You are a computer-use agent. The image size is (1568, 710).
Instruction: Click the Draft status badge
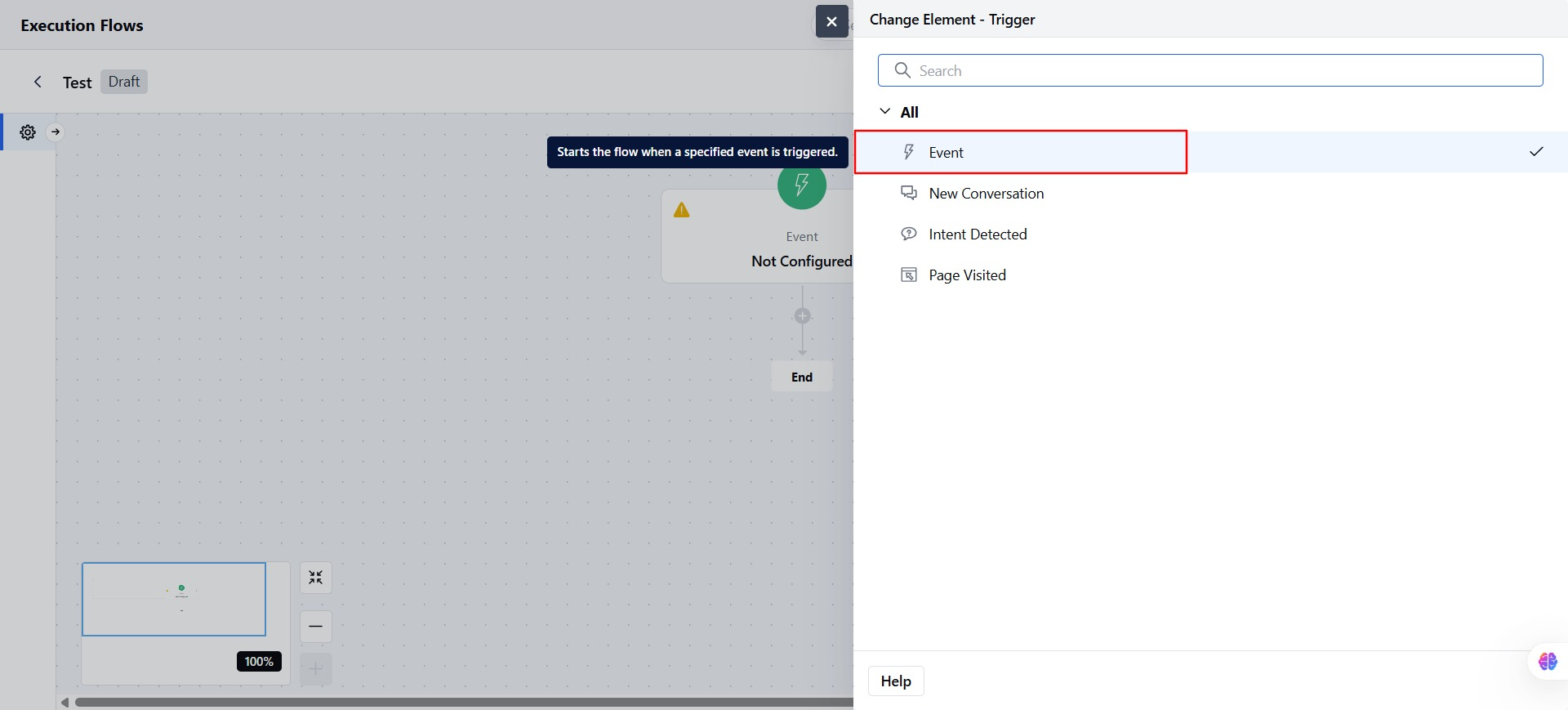(x=124, y=82)
